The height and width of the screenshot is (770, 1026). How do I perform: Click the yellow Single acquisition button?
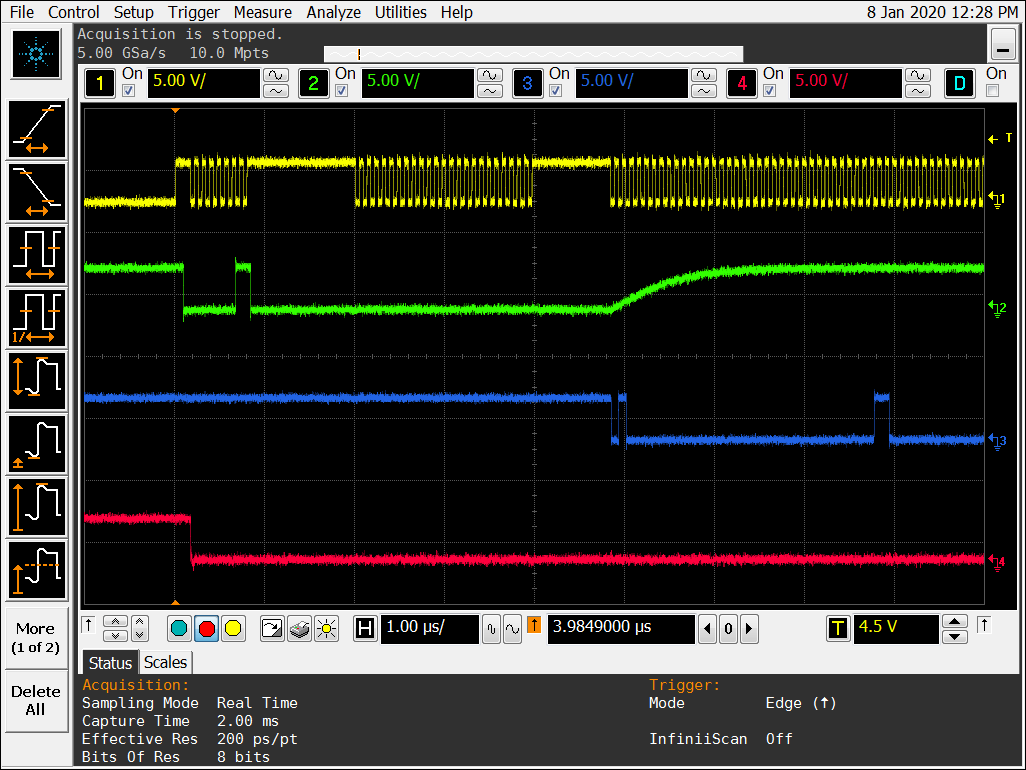(x=233, y=629)
